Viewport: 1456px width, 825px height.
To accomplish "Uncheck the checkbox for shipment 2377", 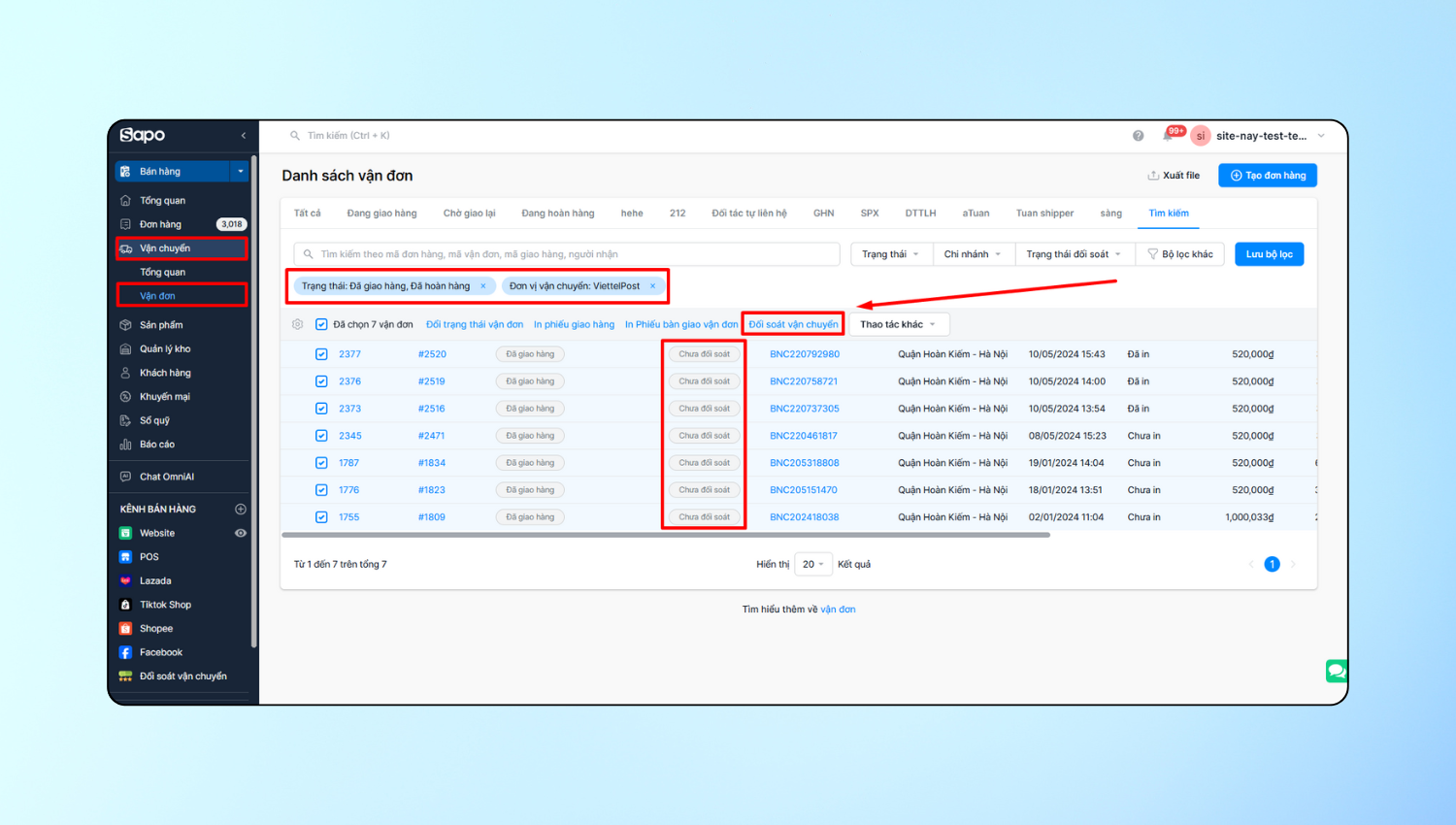I will (x=321, y=354).
